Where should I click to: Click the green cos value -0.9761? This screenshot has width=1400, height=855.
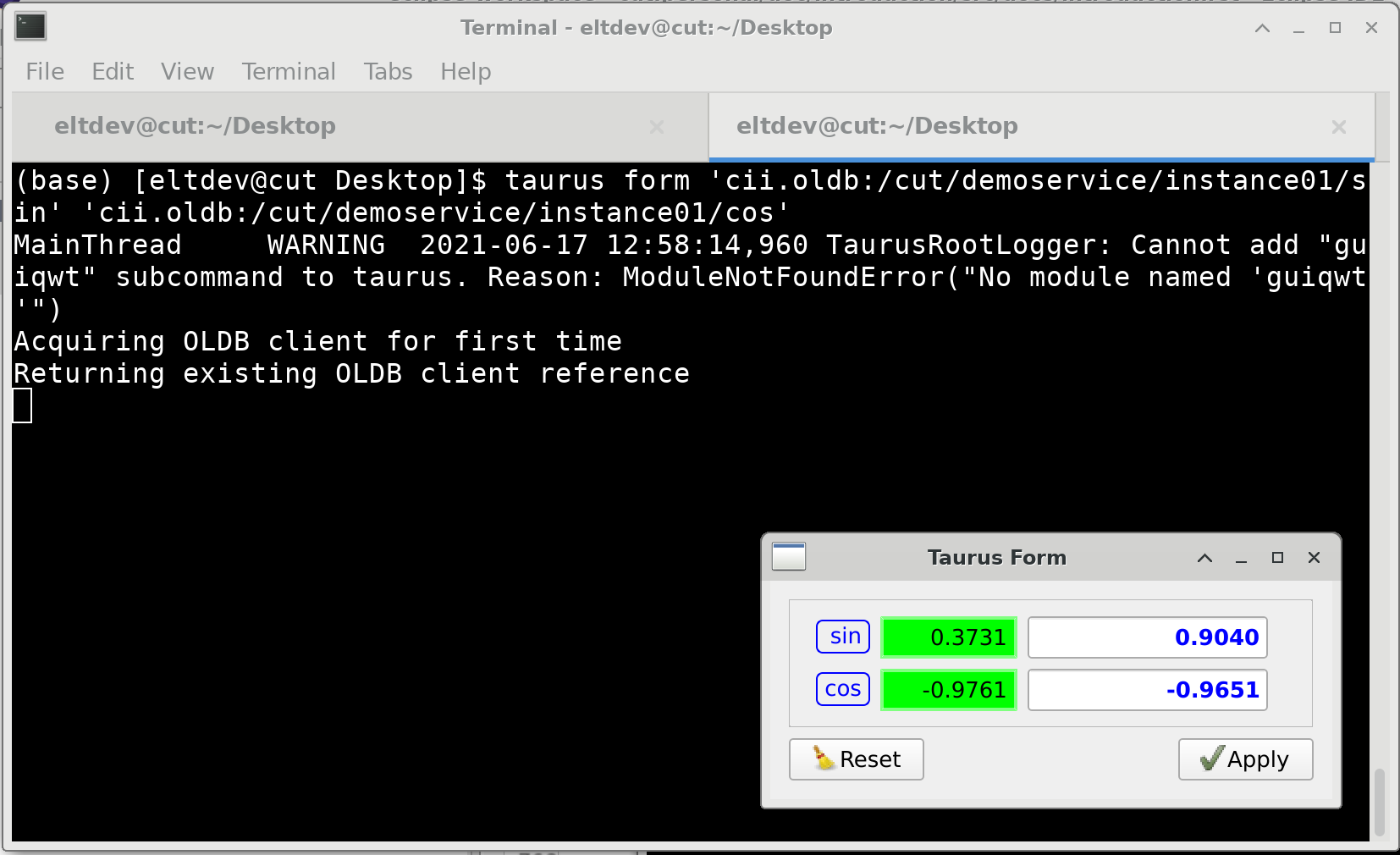[948, 689]
